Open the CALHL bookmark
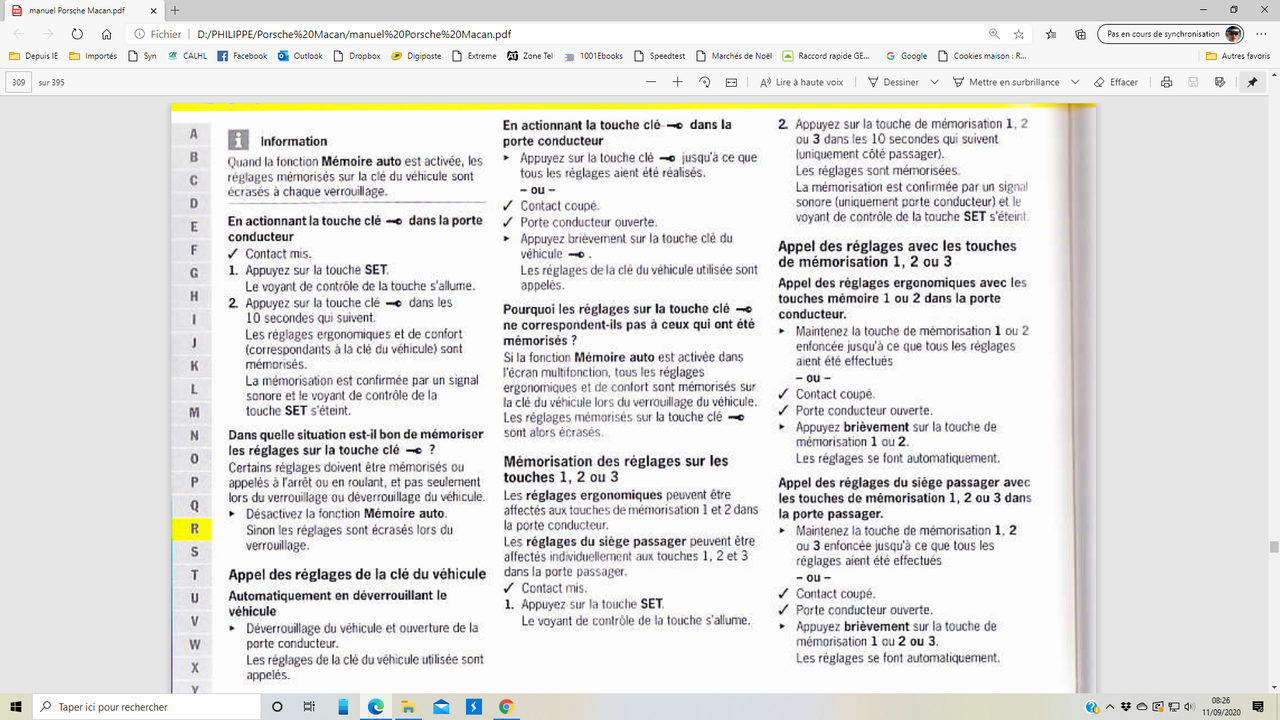Image resolution: width=1280 pixels, height=720 pixels. [x=187, y=56]
